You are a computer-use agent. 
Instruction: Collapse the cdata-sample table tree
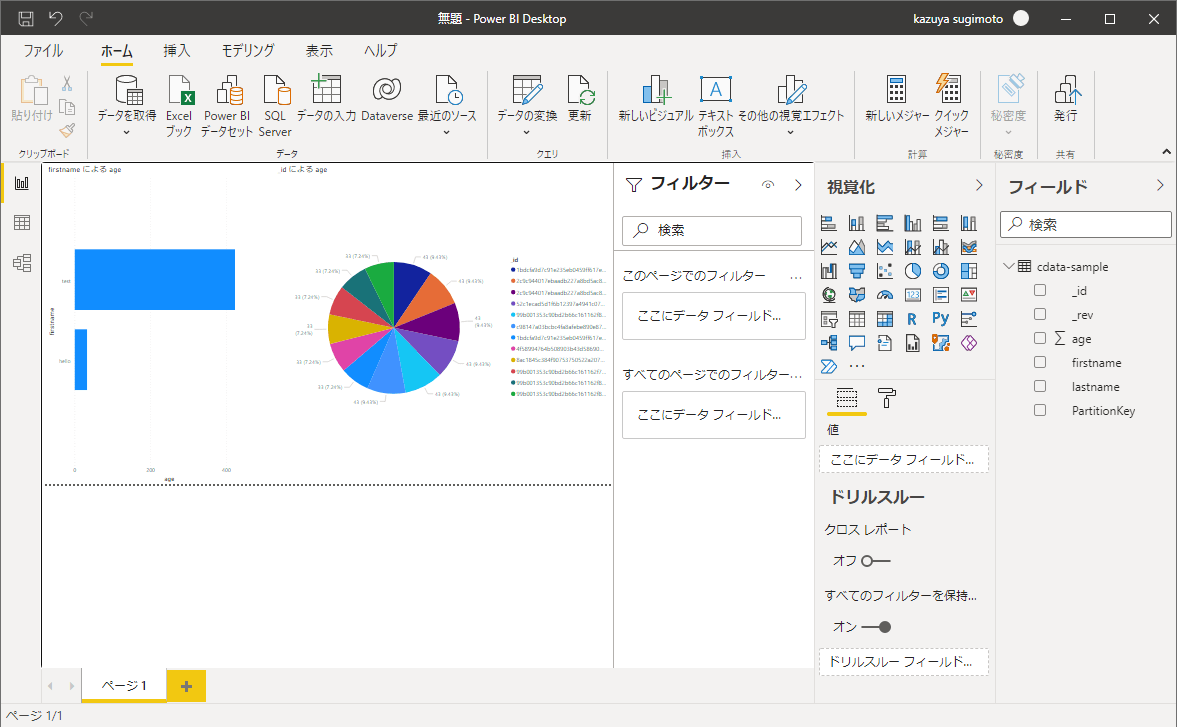(1007, 267)
